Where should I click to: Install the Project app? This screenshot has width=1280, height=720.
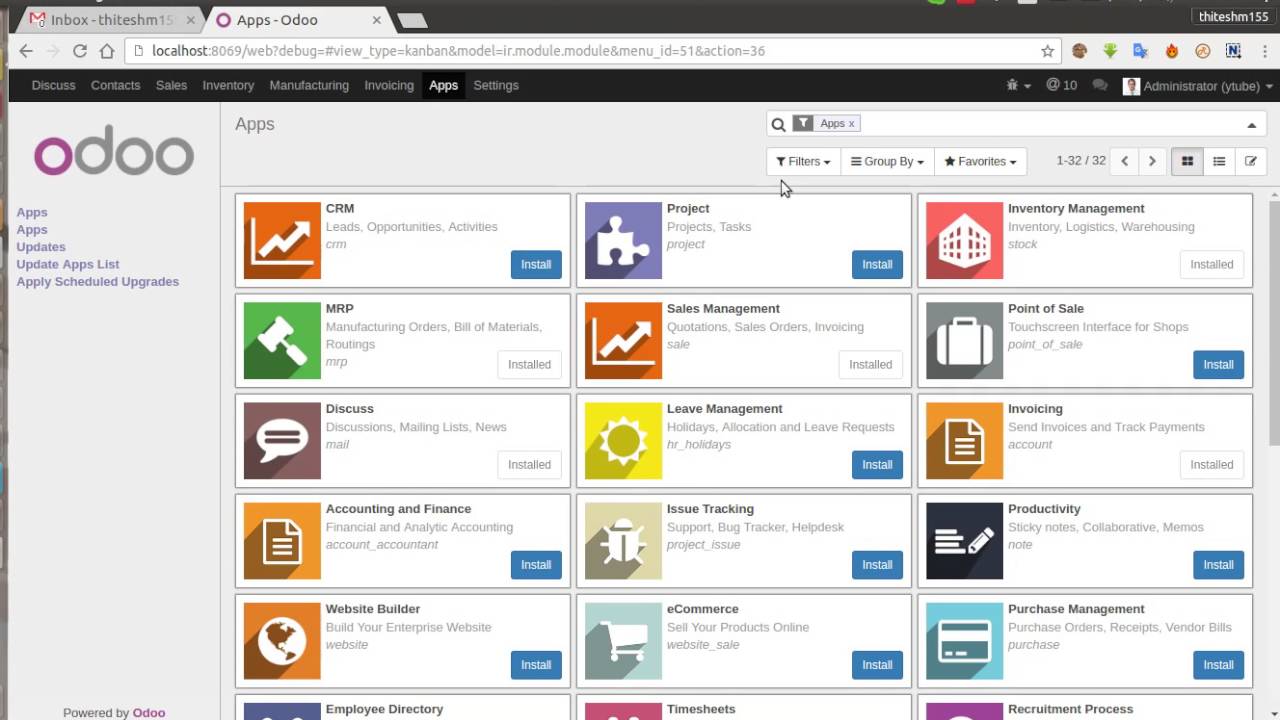[x=877, y=264]
